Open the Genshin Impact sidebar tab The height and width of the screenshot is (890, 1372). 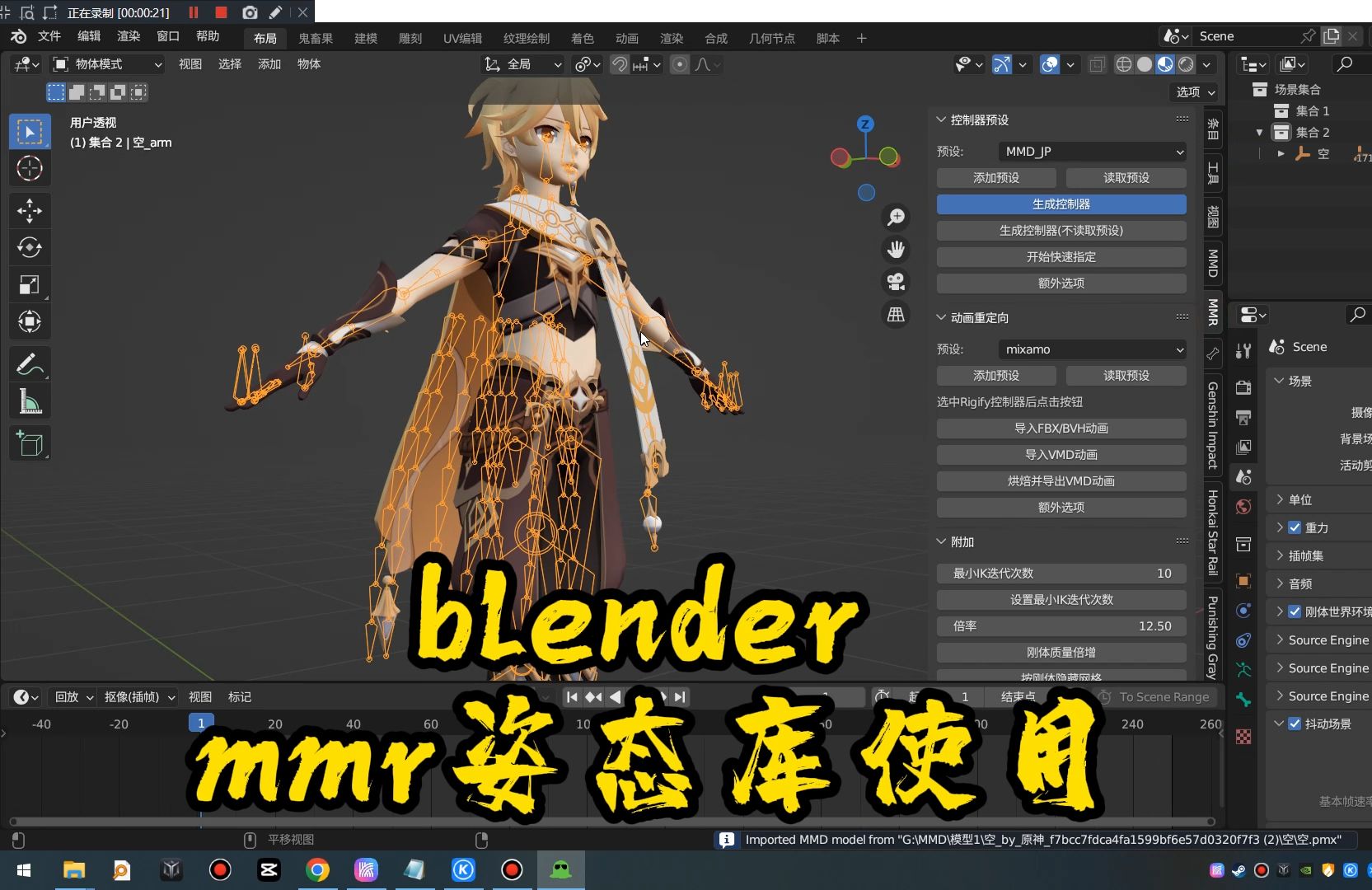[x=1212, y=425]
